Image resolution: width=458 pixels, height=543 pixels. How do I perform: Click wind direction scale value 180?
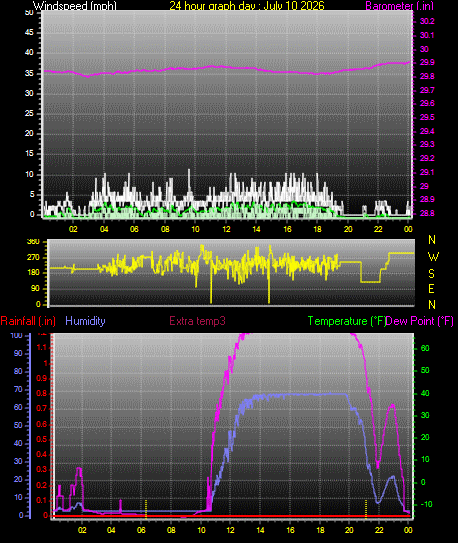[33, 273]
